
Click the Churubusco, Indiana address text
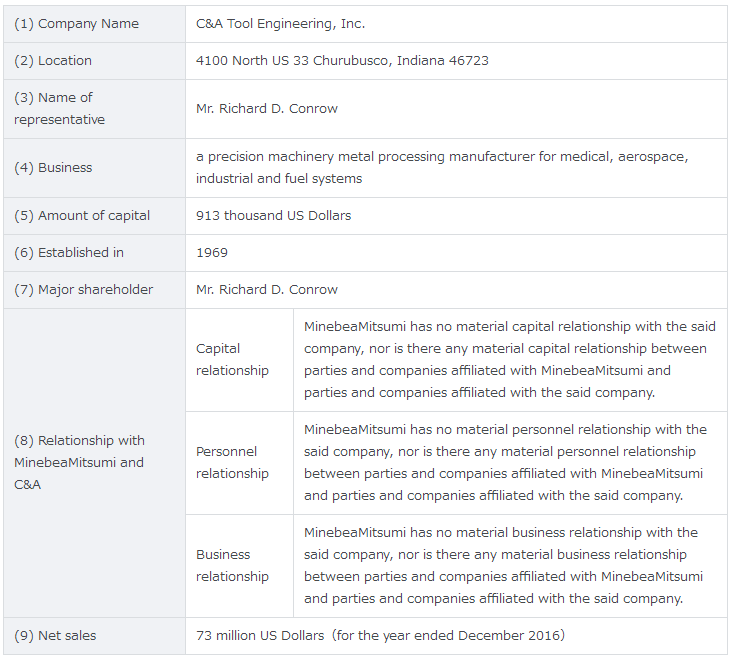pos(342,61)
